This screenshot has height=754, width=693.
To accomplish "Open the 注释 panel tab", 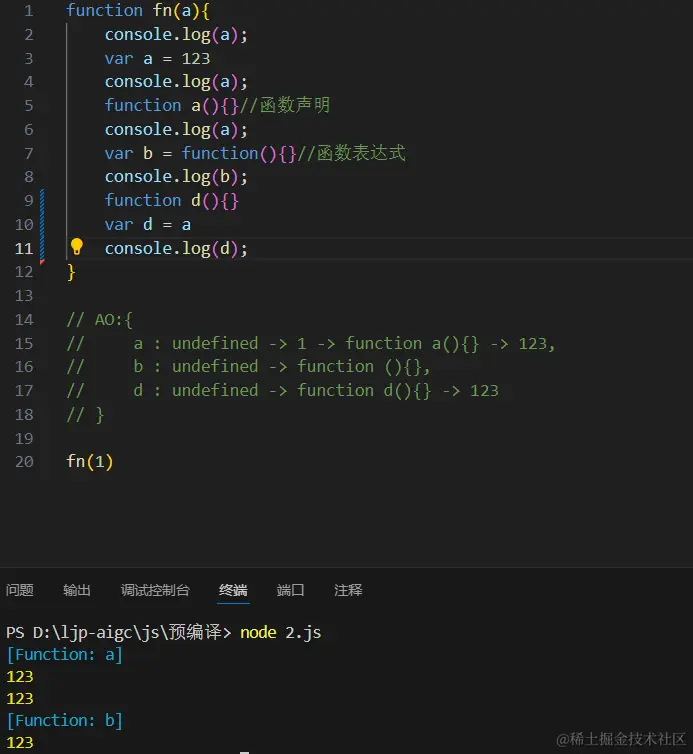I will 348,590.
